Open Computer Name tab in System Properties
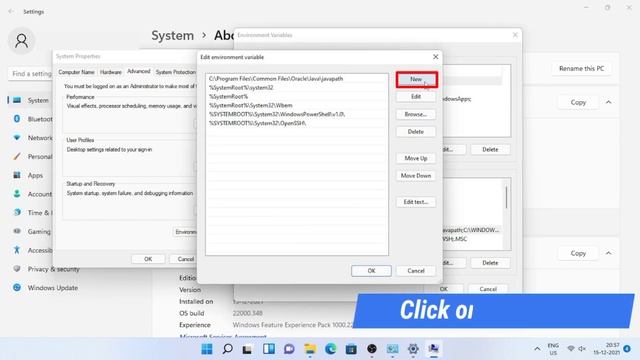This screenshot has width=640, height=360. point(76,72)
